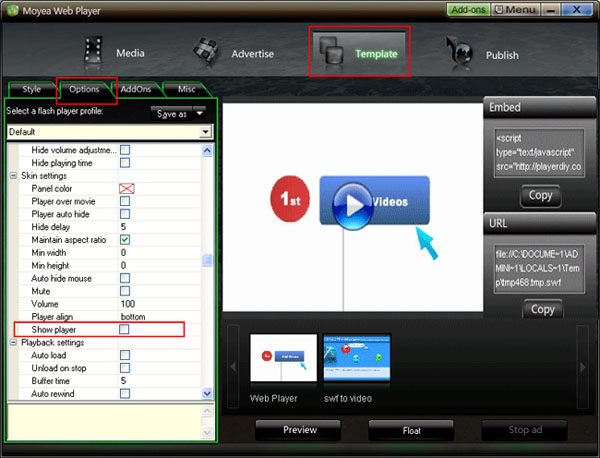Switch to the Options tab
The image size is (600, 458).
[x=84, y=90]
